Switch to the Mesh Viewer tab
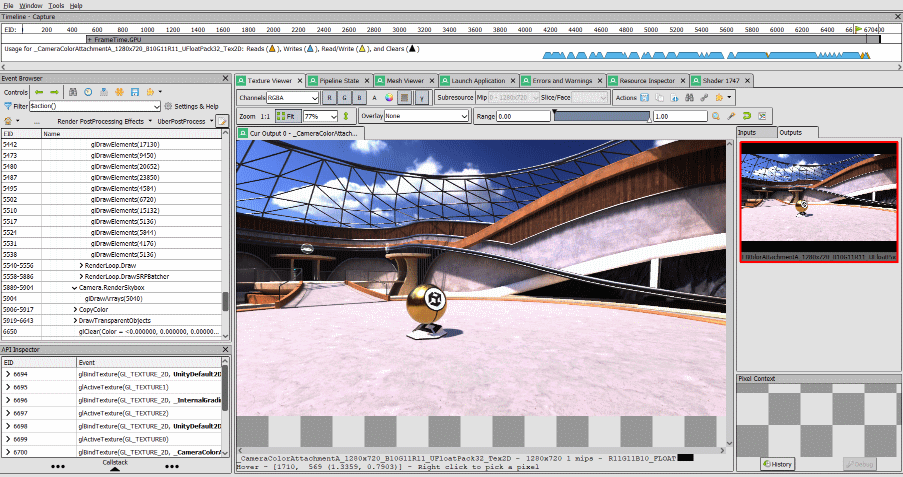This screenshot has height=477, width=903. point(405,81)
